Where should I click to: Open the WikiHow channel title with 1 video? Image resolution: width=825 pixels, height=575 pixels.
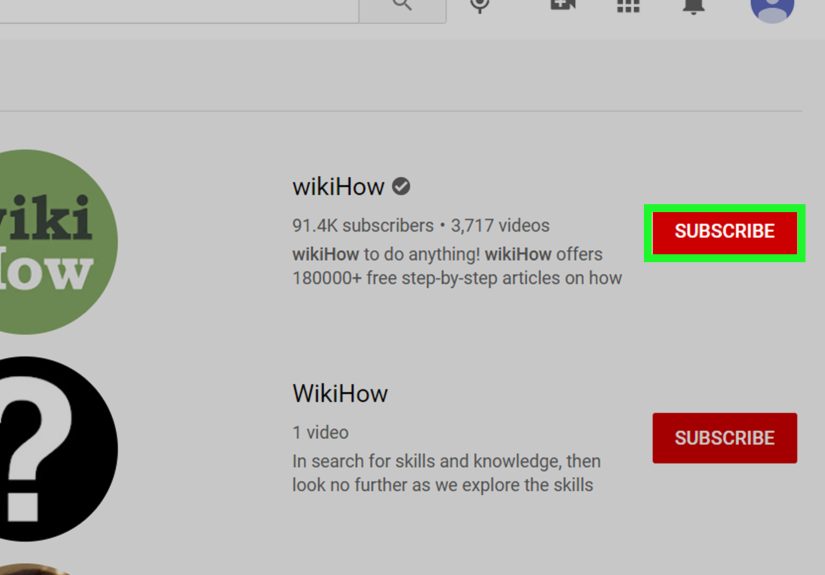point(340,394)
